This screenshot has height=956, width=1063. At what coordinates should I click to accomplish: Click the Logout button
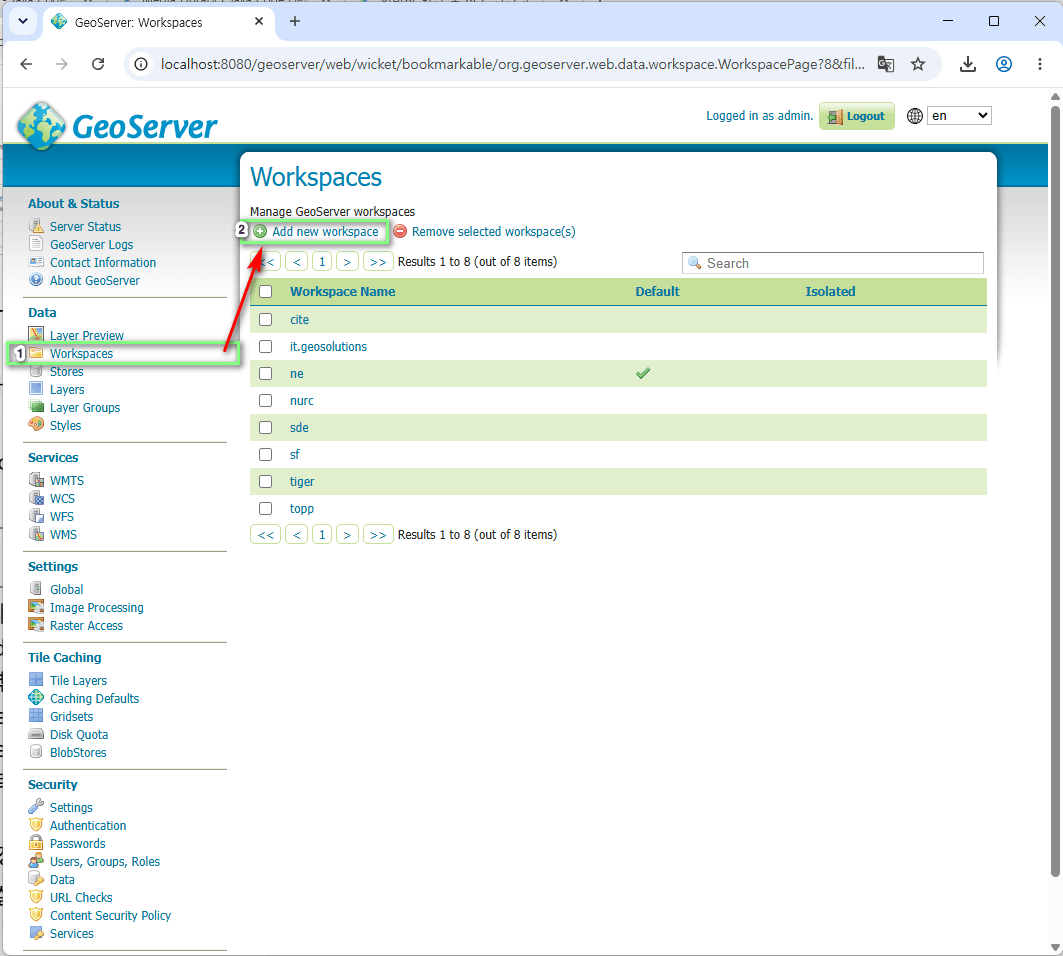coord(857,116)
